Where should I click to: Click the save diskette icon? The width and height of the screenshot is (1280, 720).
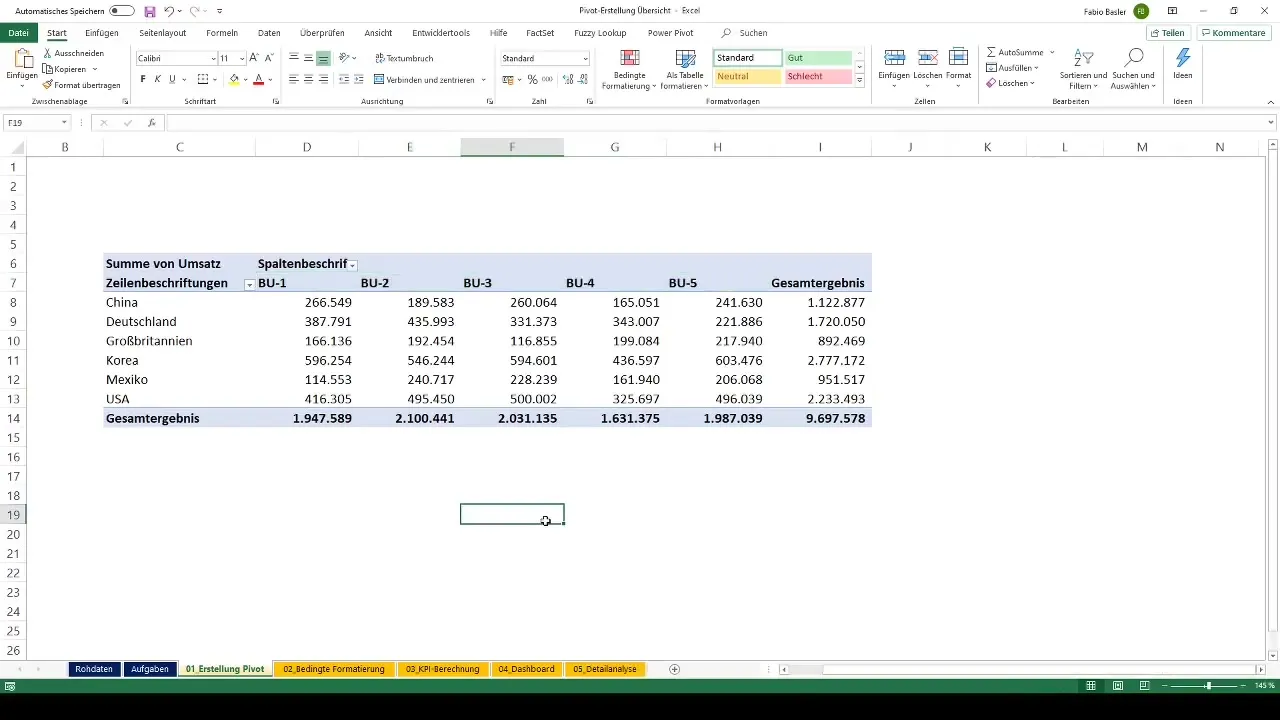click(x=150, y=11)
